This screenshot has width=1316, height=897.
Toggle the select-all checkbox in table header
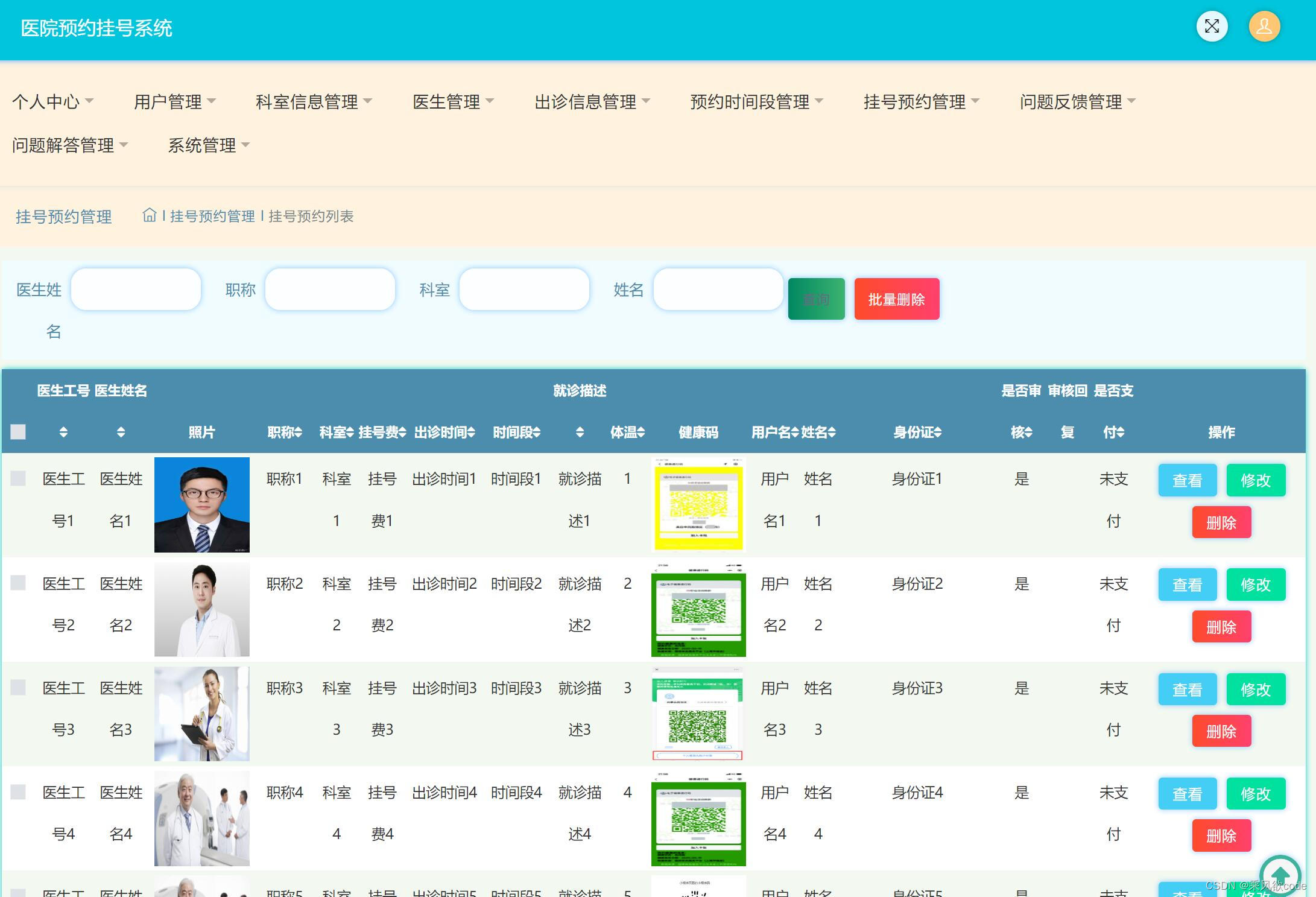[18, 432]
